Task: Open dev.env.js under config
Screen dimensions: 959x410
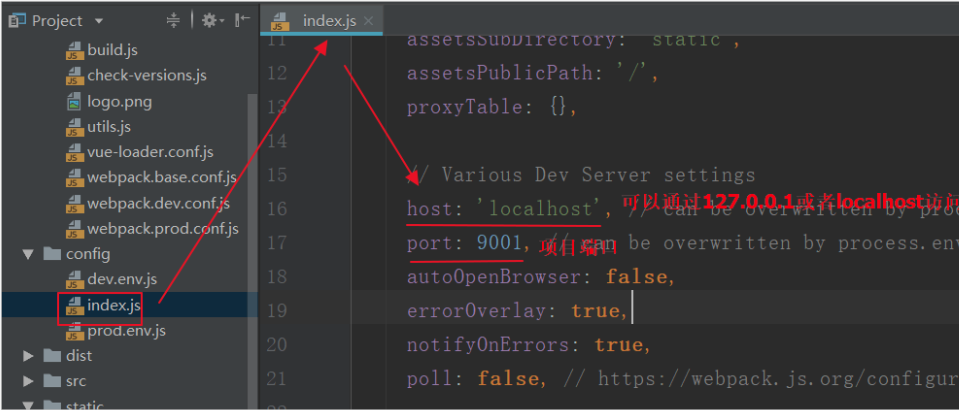Action: pyautogui.click(x=122, y=279)
